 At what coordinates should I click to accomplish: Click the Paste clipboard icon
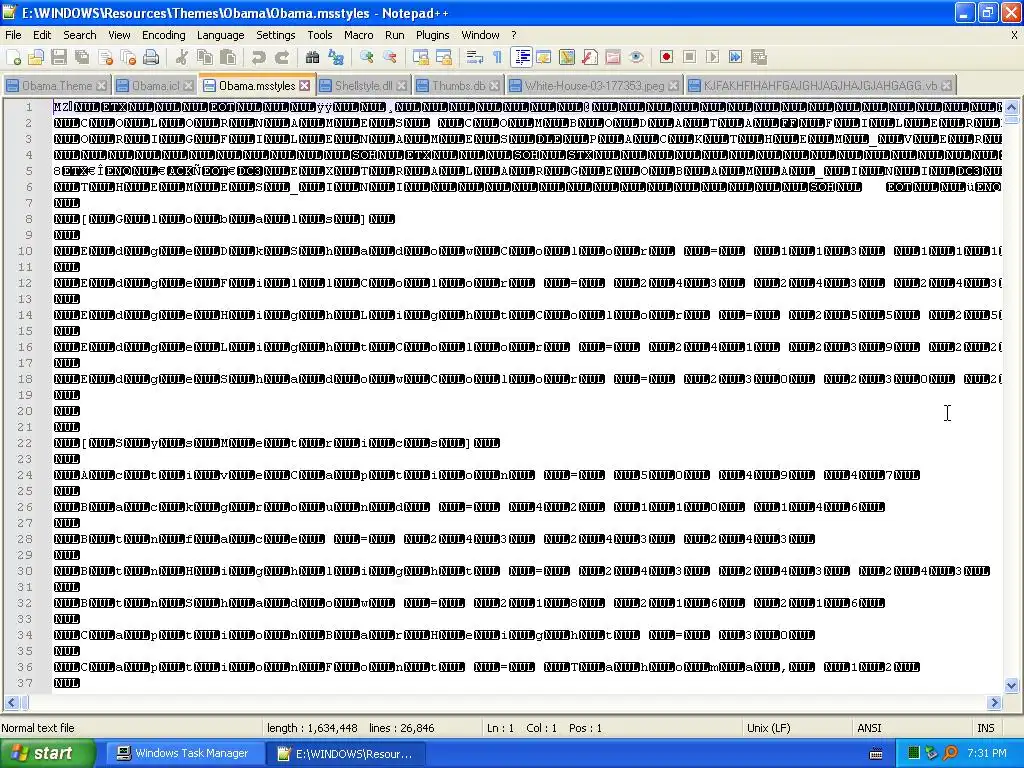(x=228, y=57)
